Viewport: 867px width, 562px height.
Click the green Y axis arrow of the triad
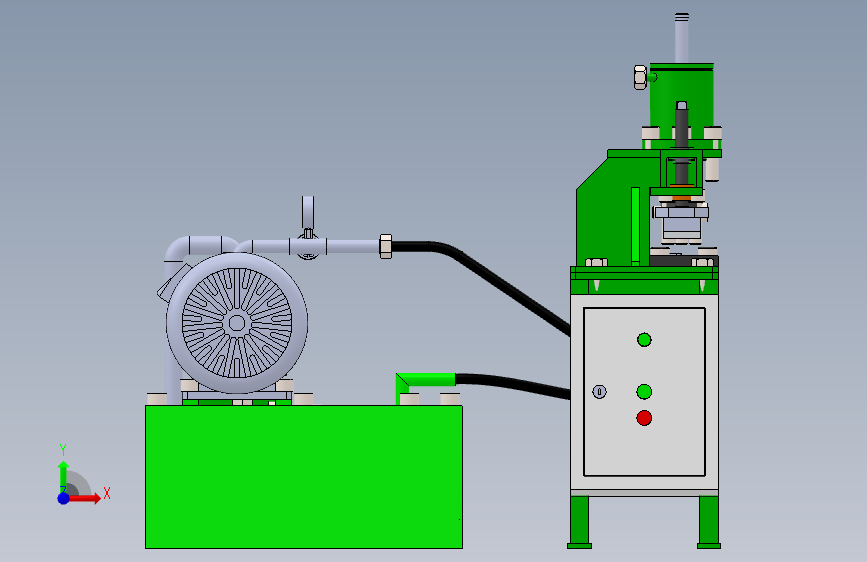click(63, 476)
